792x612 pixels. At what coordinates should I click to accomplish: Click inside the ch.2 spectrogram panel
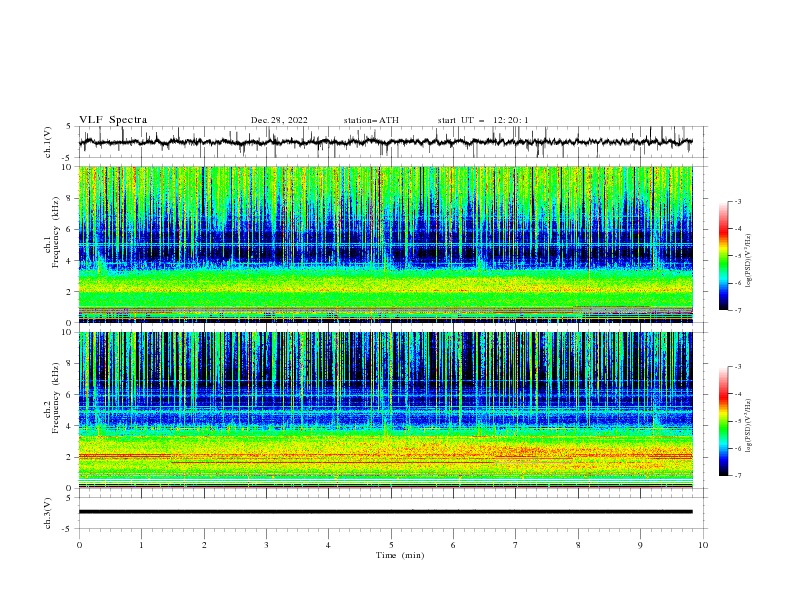[385, 410]
